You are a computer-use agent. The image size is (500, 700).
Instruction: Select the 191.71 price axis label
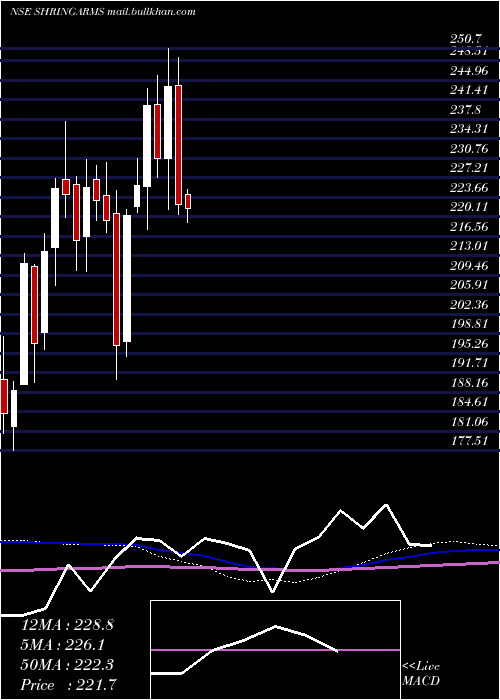(x=470, y=363)
